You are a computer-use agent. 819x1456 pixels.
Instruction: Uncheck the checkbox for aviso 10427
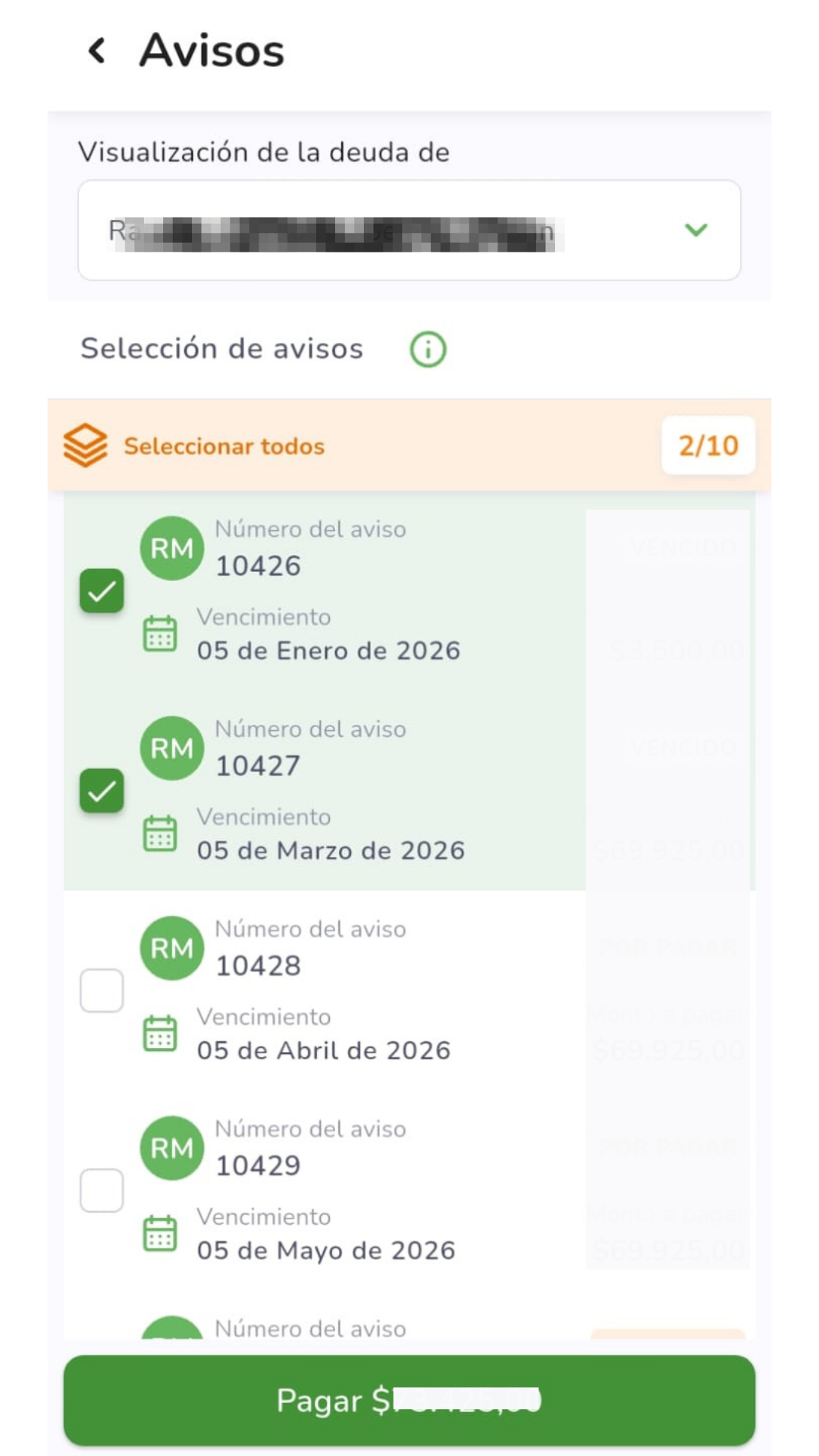click(102, 791)
